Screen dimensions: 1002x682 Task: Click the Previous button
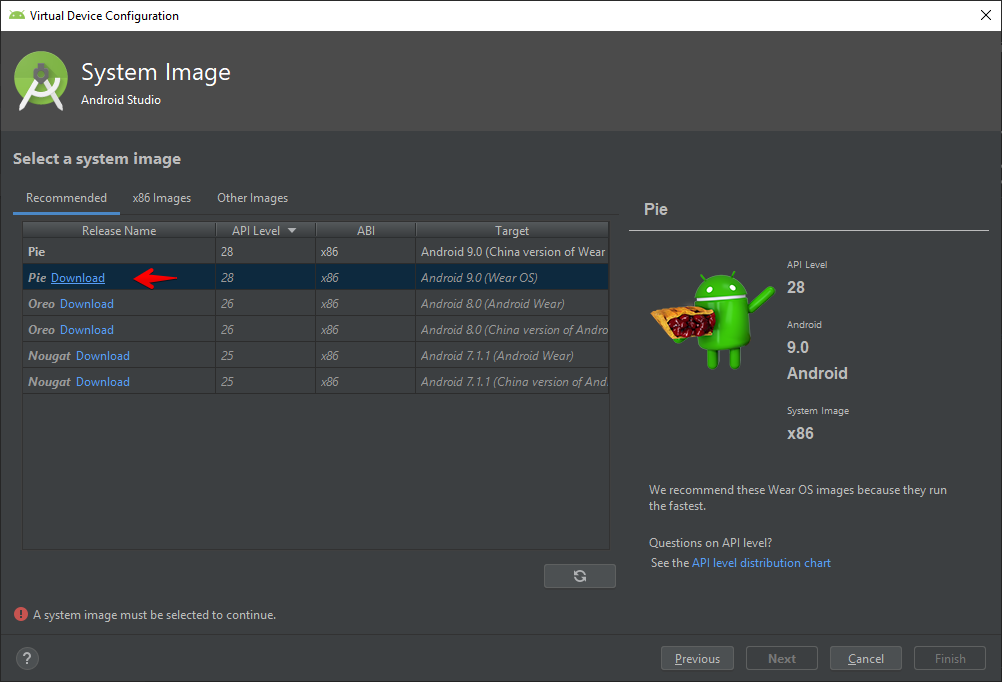(x=697, y=658)
